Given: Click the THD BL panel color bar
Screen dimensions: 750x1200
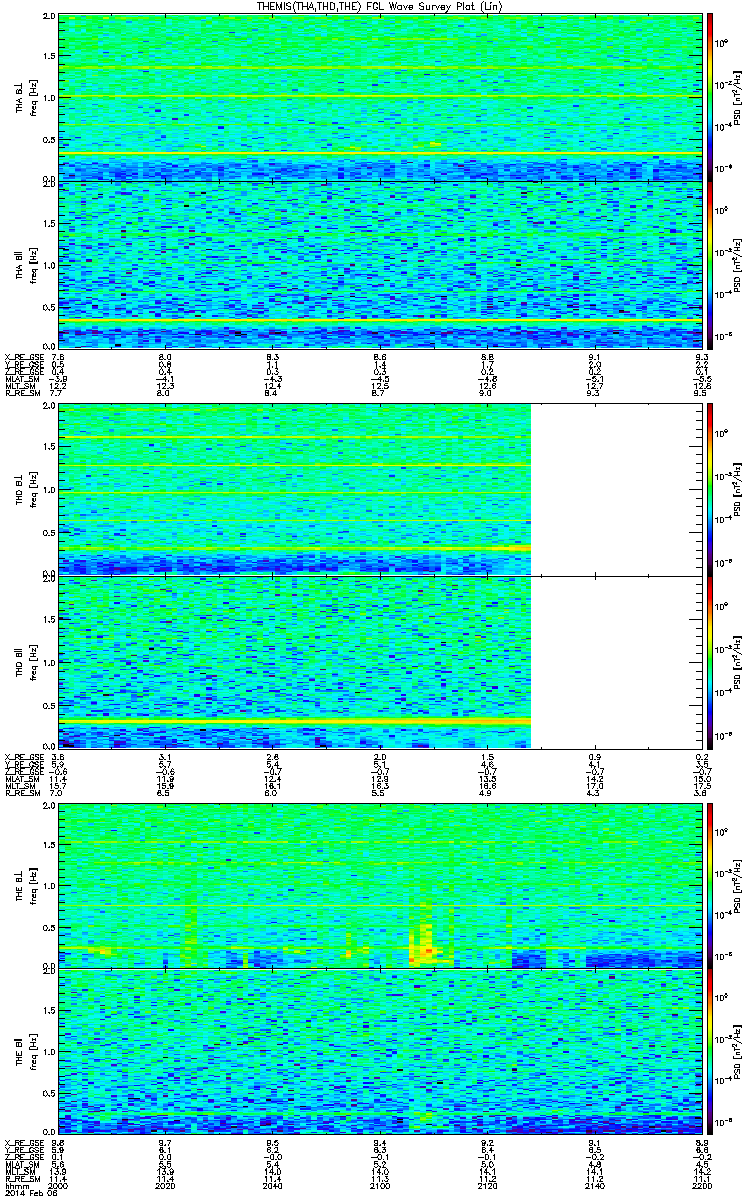Looking at the screenshot, I should pos(710,489).
